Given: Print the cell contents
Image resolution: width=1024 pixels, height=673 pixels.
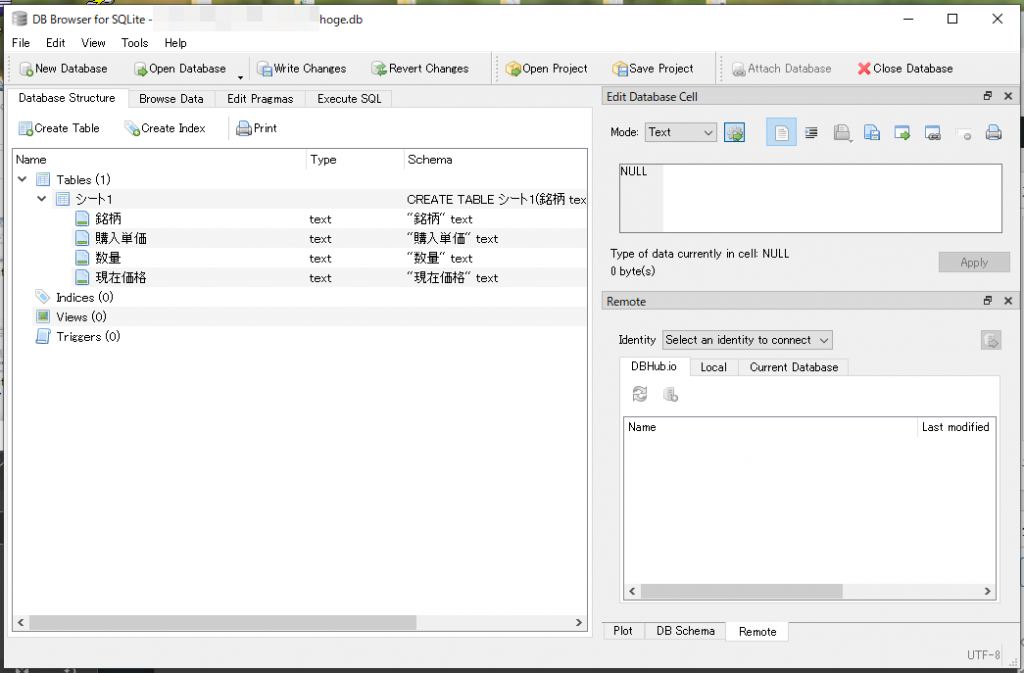Looking at the screenshot, I should [993, 131].
